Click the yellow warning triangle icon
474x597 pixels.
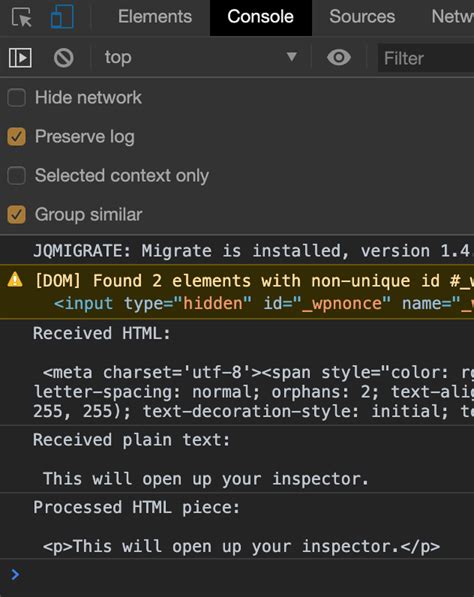[x=15, y=279]
